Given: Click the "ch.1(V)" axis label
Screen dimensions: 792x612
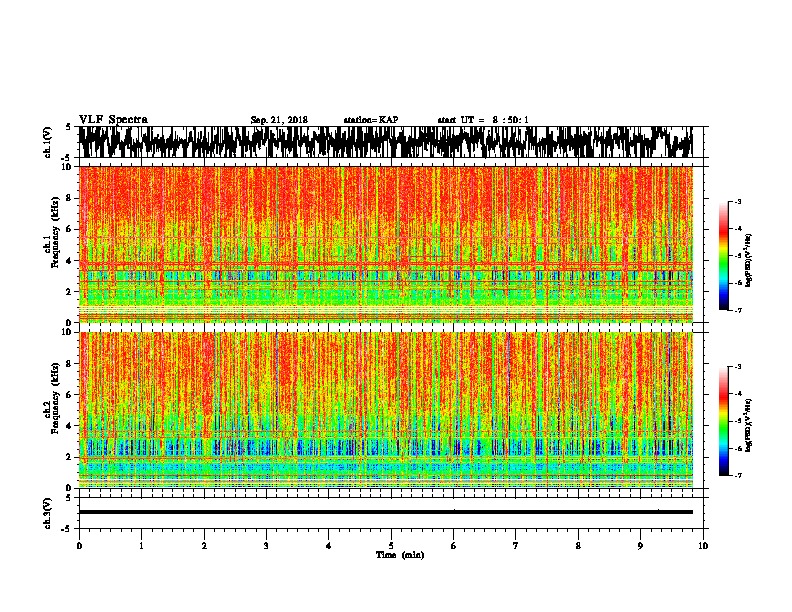Looking at the screenshot, I should point(48,142).
